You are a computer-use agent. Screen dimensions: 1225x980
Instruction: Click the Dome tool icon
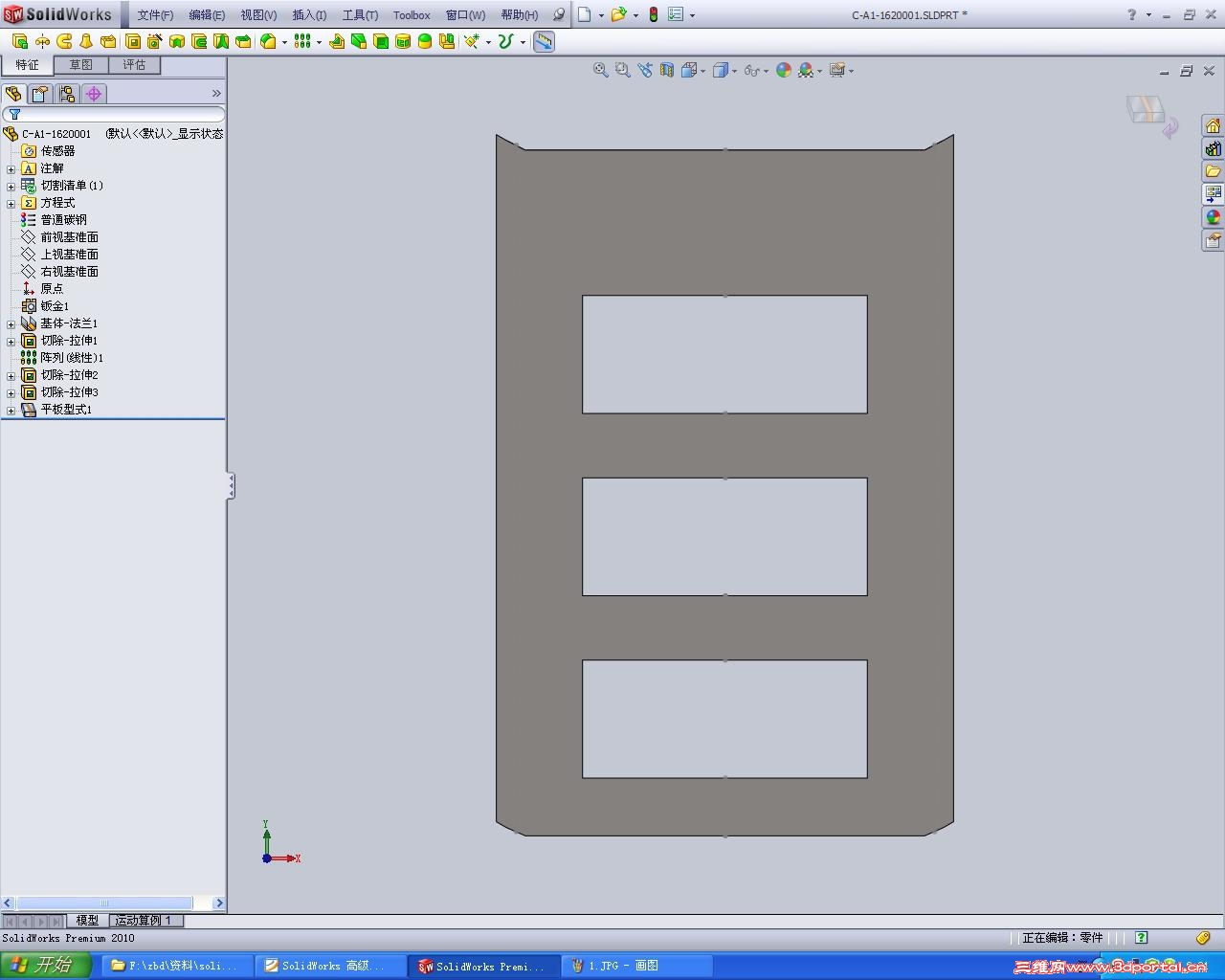(x=425, y=41)
